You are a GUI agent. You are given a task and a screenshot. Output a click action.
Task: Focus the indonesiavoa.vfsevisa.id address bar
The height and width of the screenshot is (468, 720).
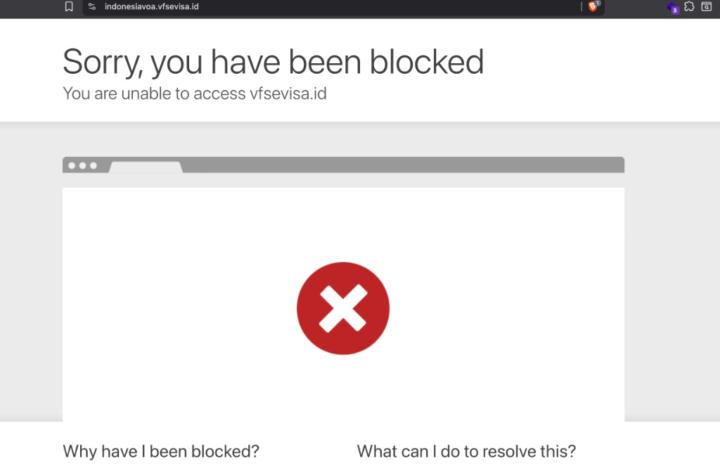click(152, 6)
